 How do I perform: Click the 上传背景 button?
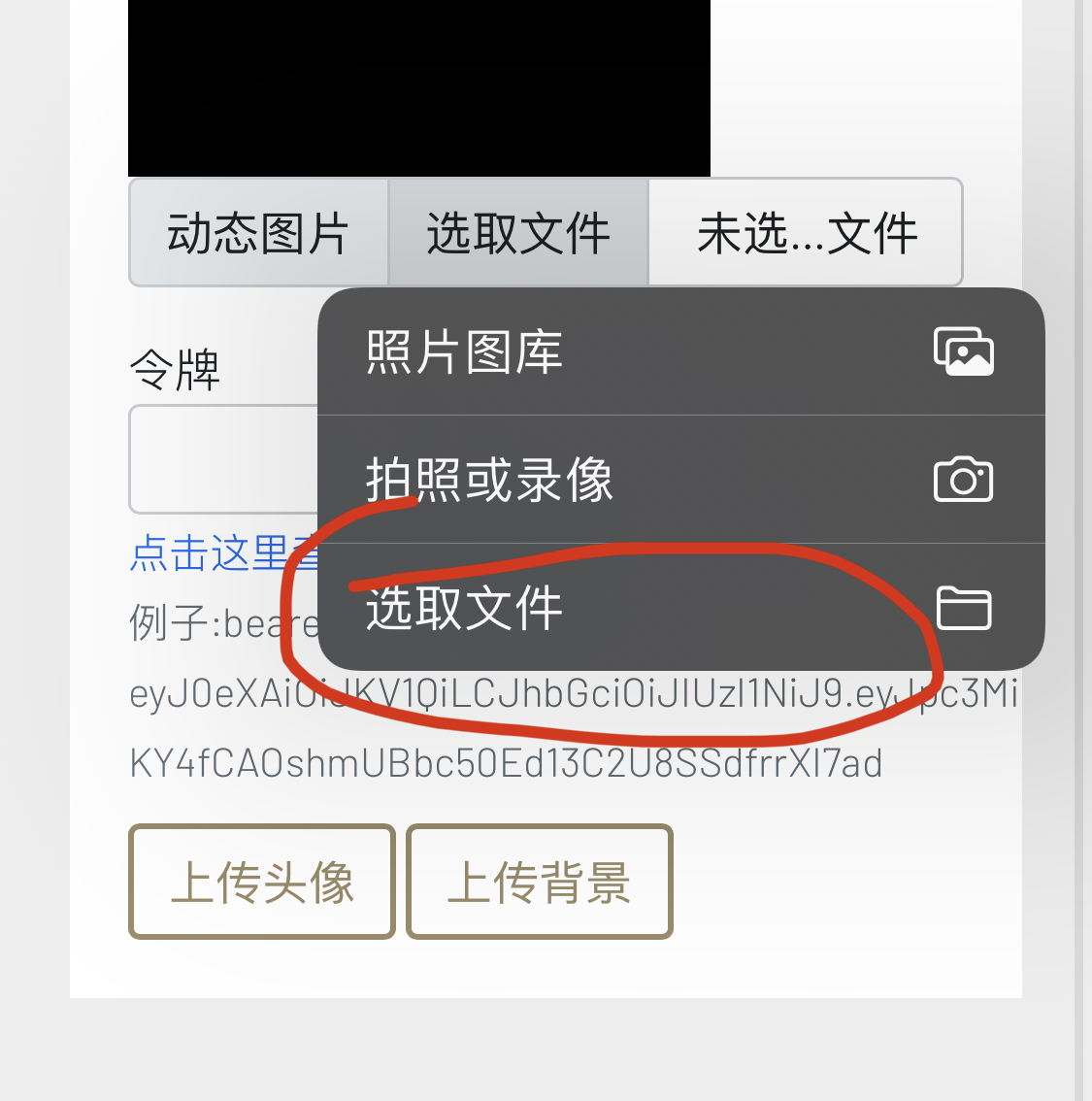tap(539, 882)
